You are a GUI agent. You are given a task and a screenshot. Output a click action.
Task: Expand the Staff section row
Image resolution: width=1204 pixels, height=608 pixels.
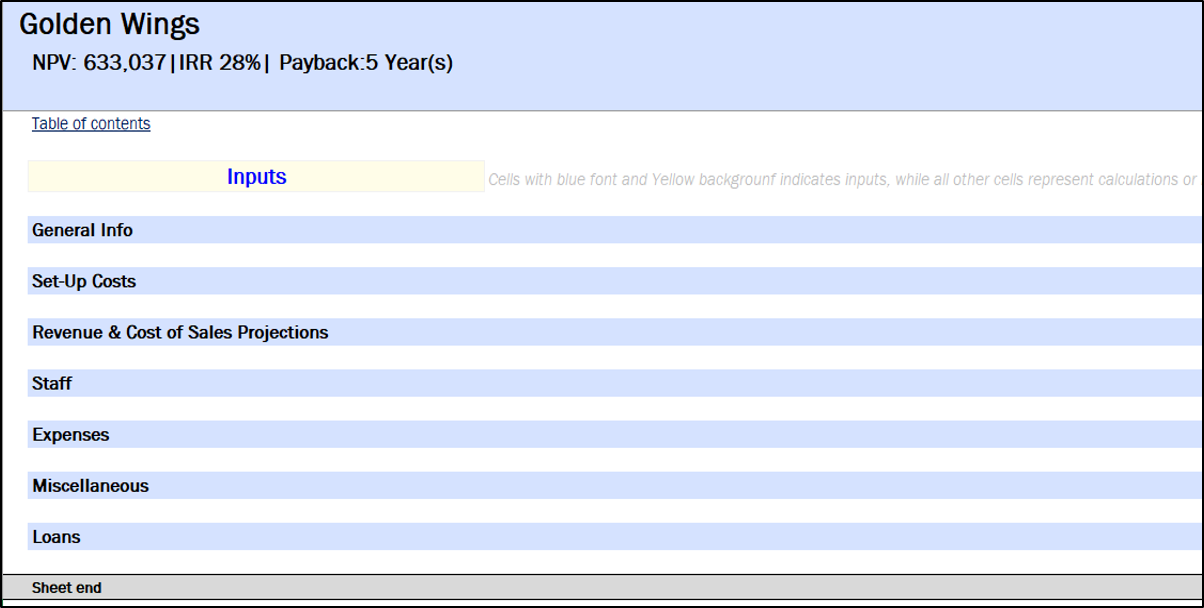click(52, 383)
